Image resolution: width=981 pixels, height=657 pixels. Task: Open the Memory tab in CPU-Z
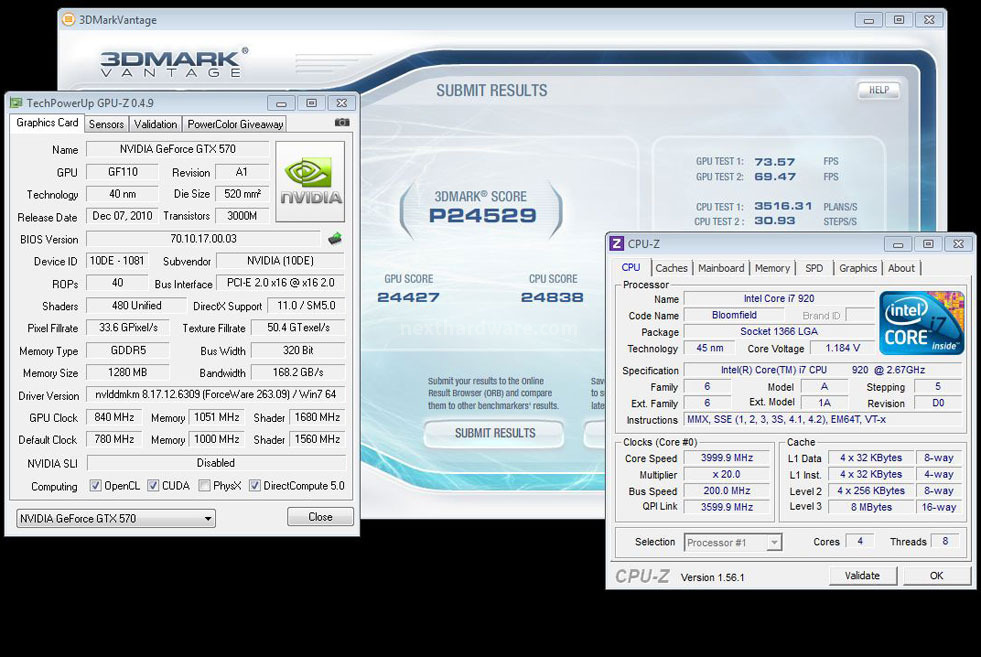point(772,268)
